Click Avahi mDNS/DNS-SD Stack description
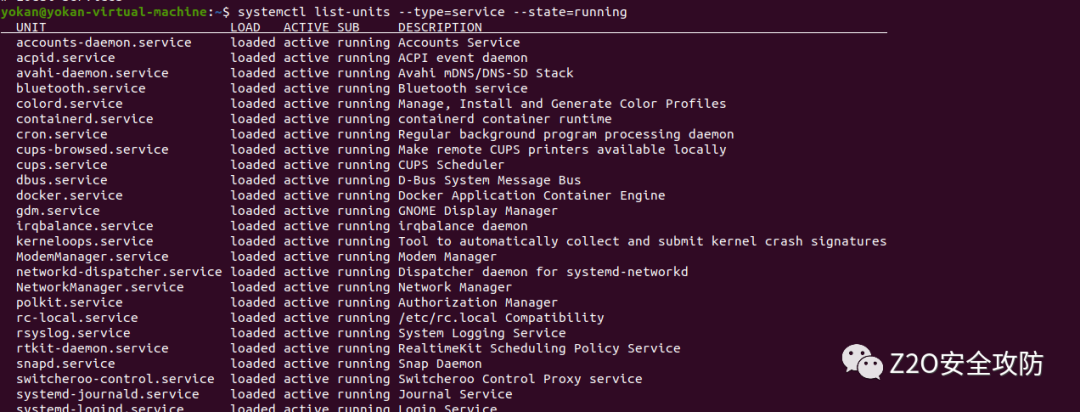 486,73
